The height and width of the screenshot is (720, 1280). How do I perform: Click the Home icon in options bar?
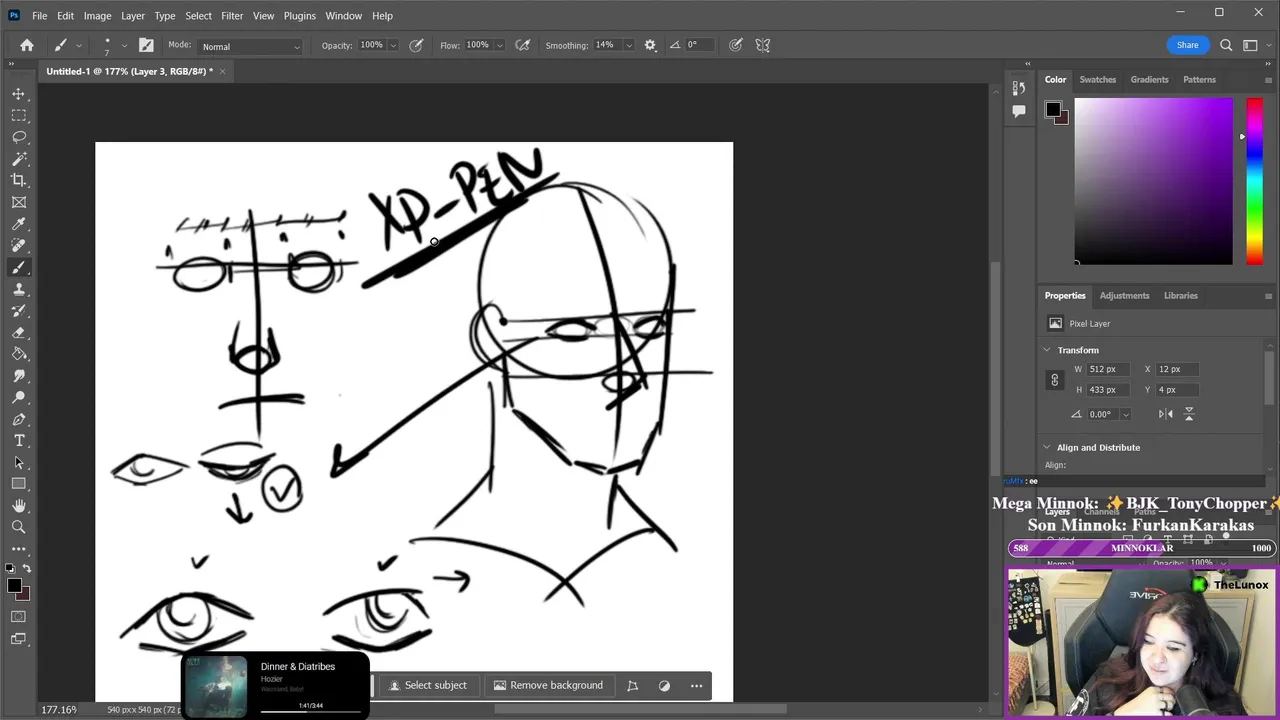click(x=27, y=45)
